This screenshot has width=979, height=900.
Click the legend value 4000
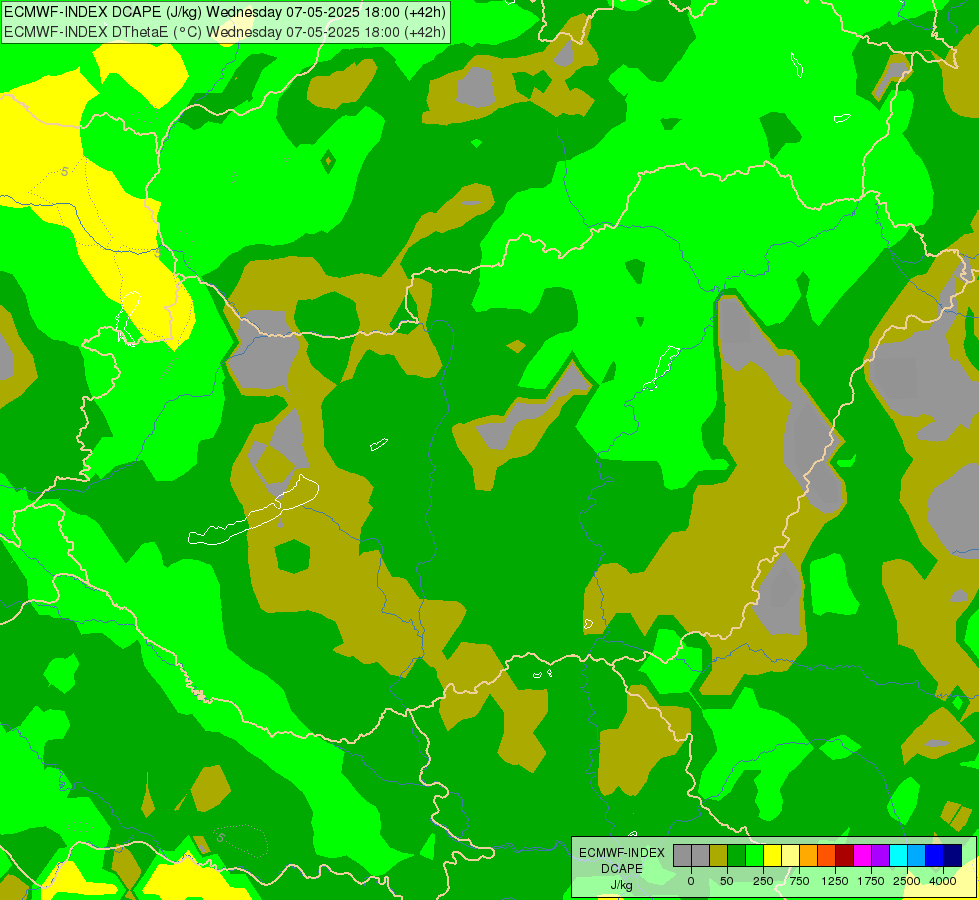coord(943,881)
